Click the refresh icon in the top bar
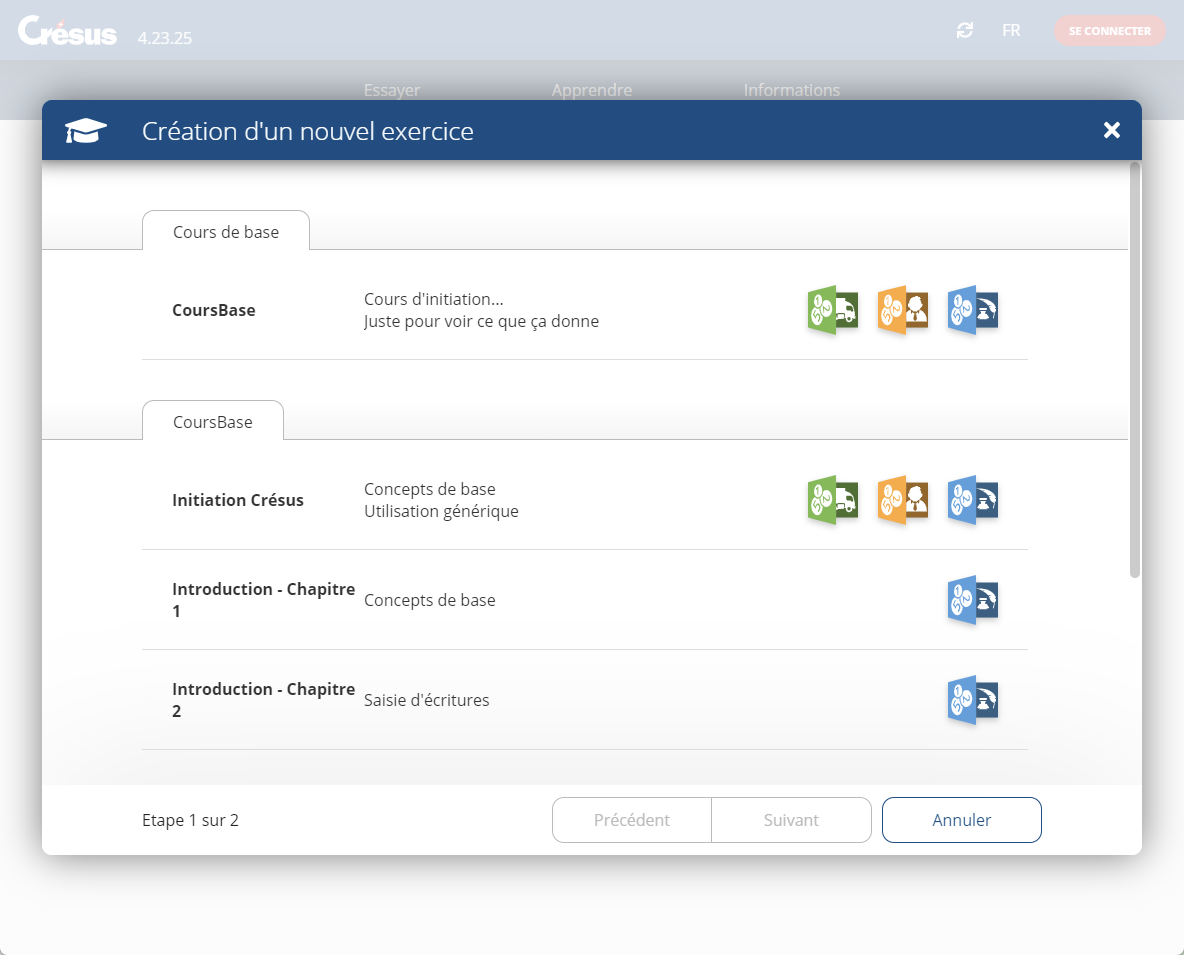Viewport: 1184px width, 955px height. pyautogui.click(x=964, y=30)
